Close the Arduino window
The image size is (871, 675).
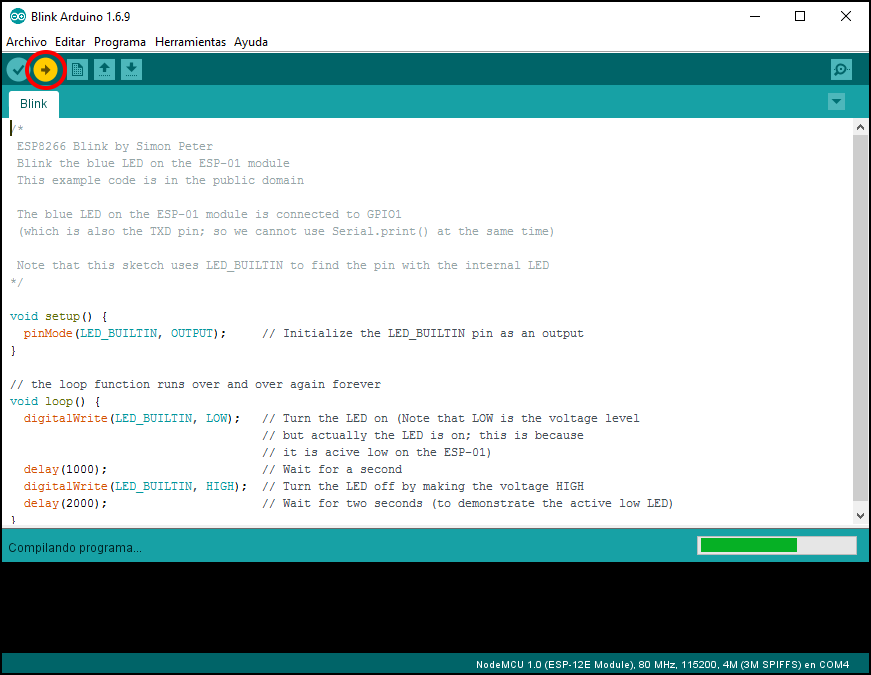click(845, 16)
